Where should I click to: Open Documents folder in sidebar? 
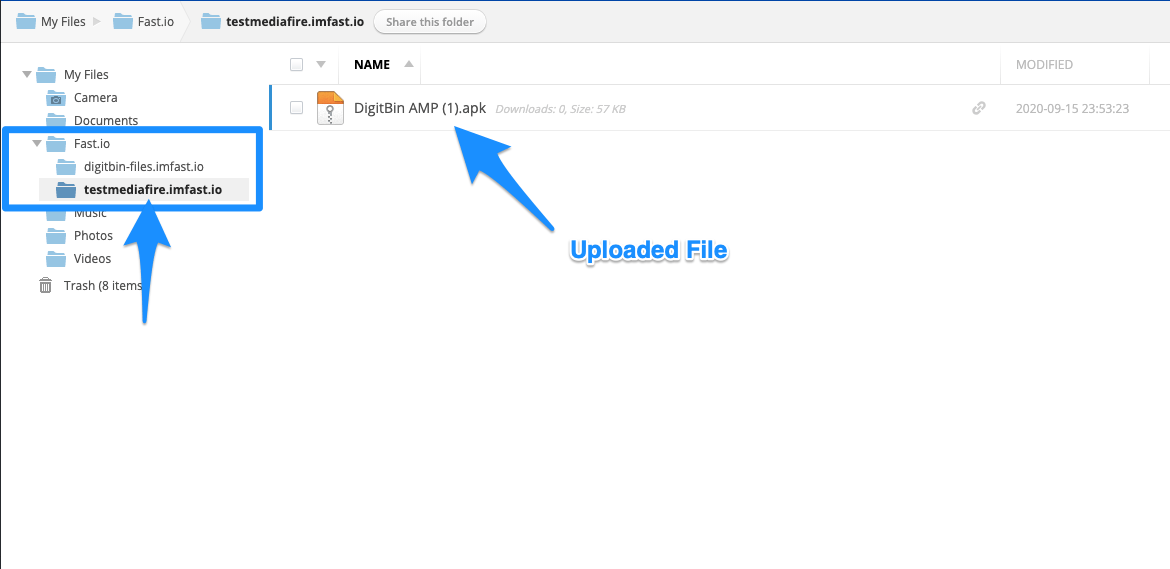[x=105, y=120]
